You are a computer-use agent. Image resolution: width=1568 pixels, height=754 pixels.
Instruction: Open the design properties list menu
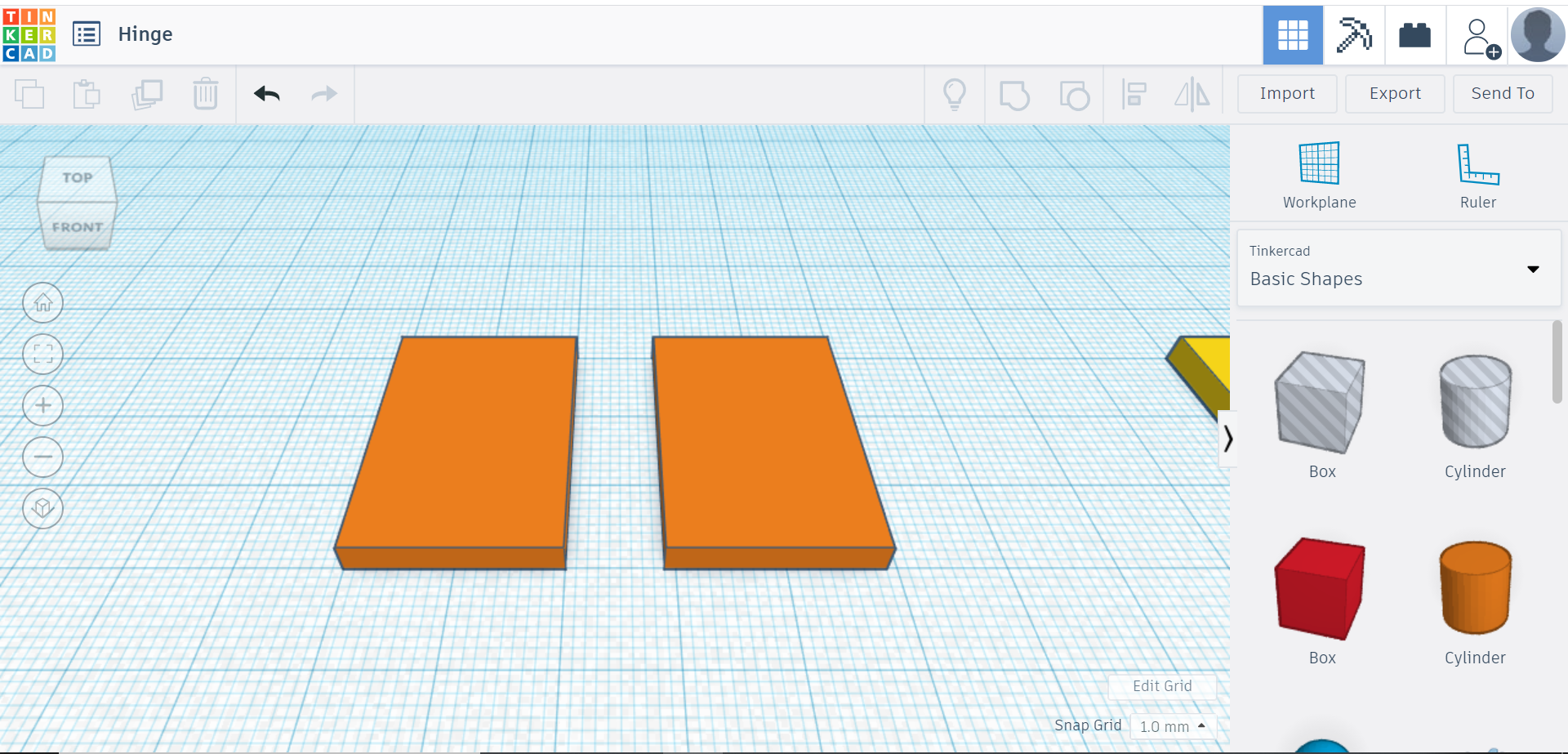87,33
